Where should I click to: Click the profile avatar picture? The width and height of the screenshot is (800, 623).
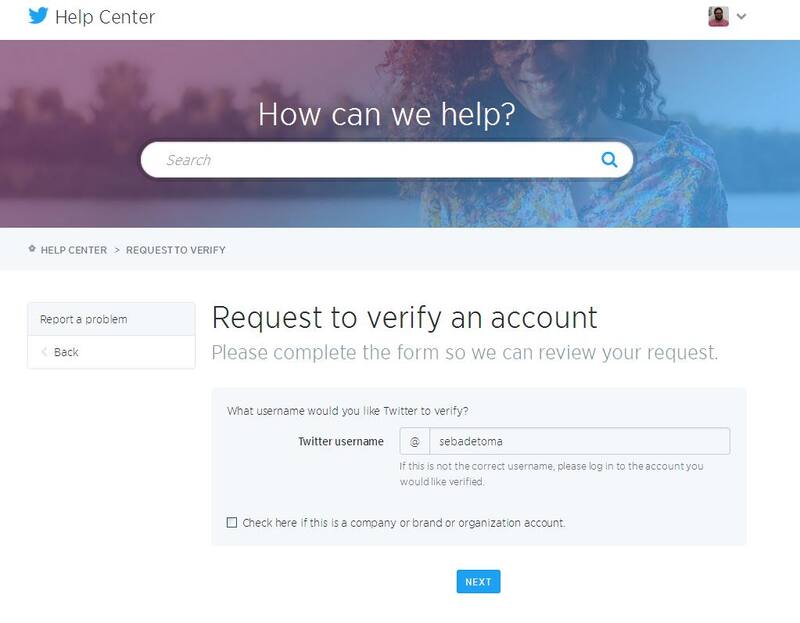[x=718, y=16]
